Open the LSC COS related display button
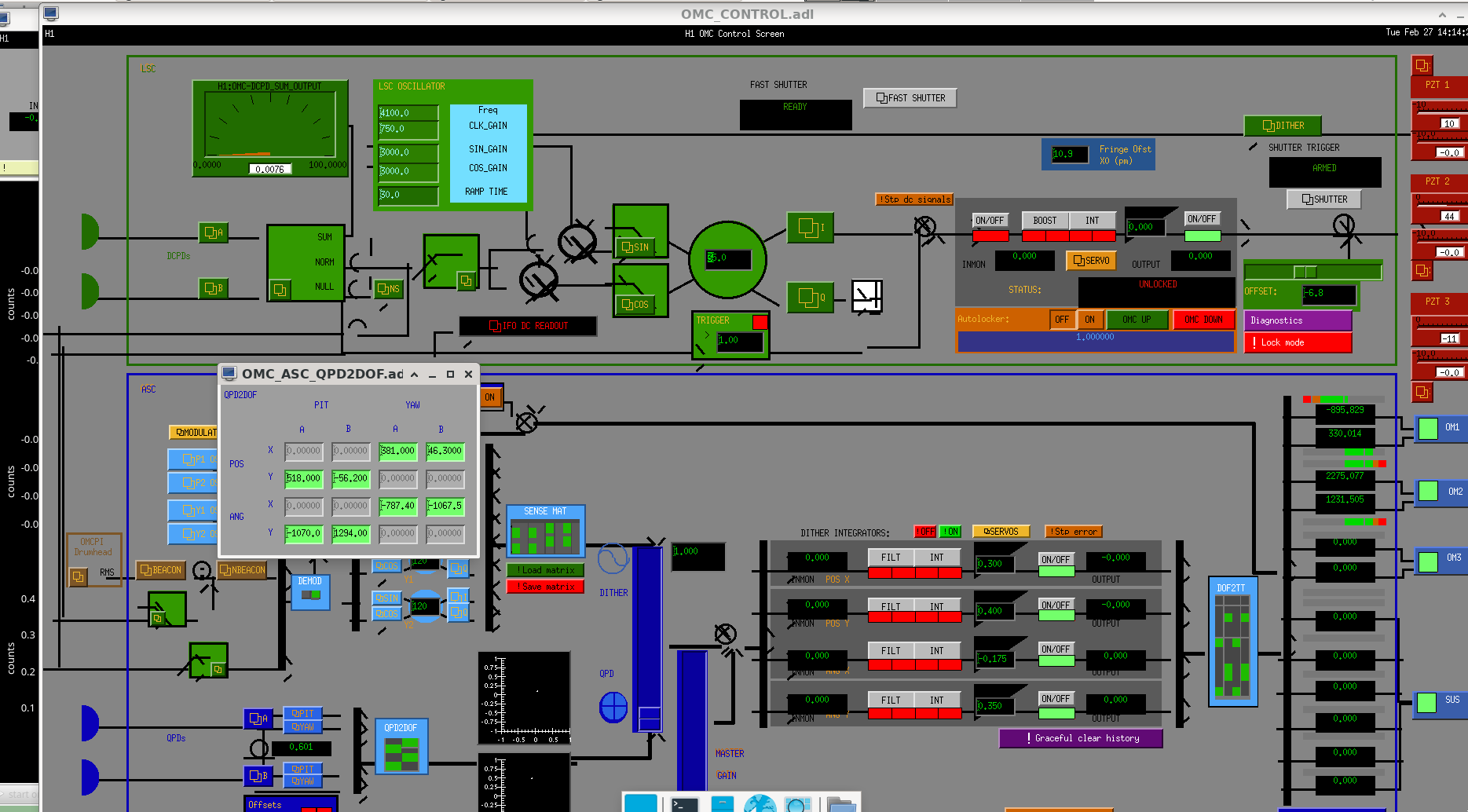The image size is (1468, 812). tap(635, 304)
